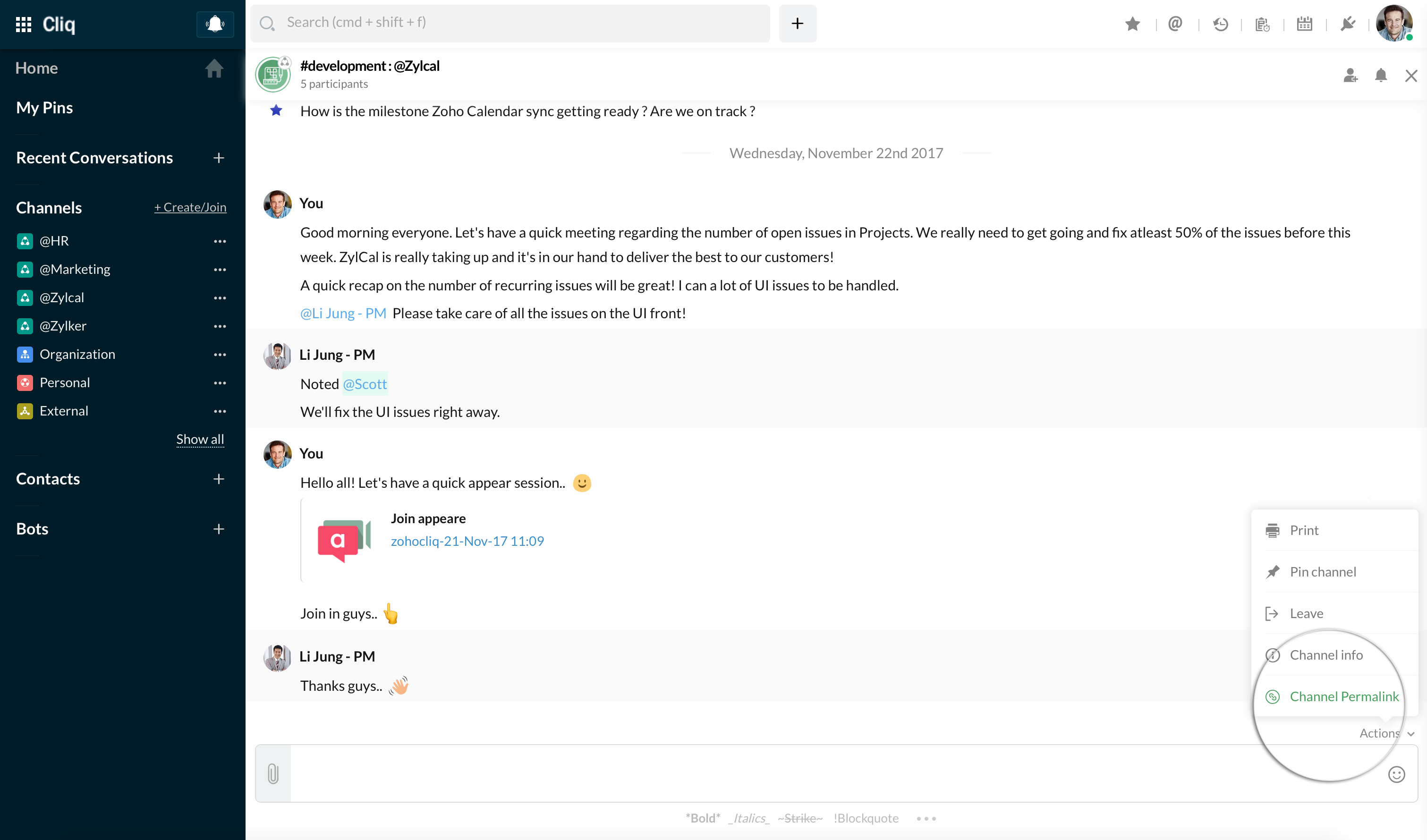Select Channel Permalink from the actions menu
The height and width of the screenshot is (840, 1427).
tap(1344, 696)
